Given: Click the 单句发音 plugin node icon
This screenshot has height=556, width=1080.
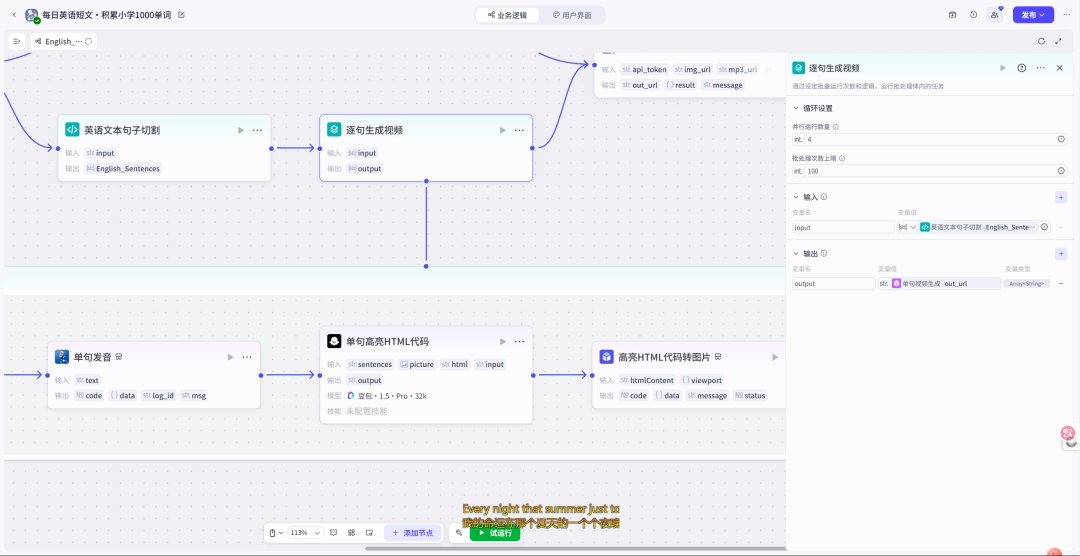Looking at the screenshot, I should pos(62,357).
